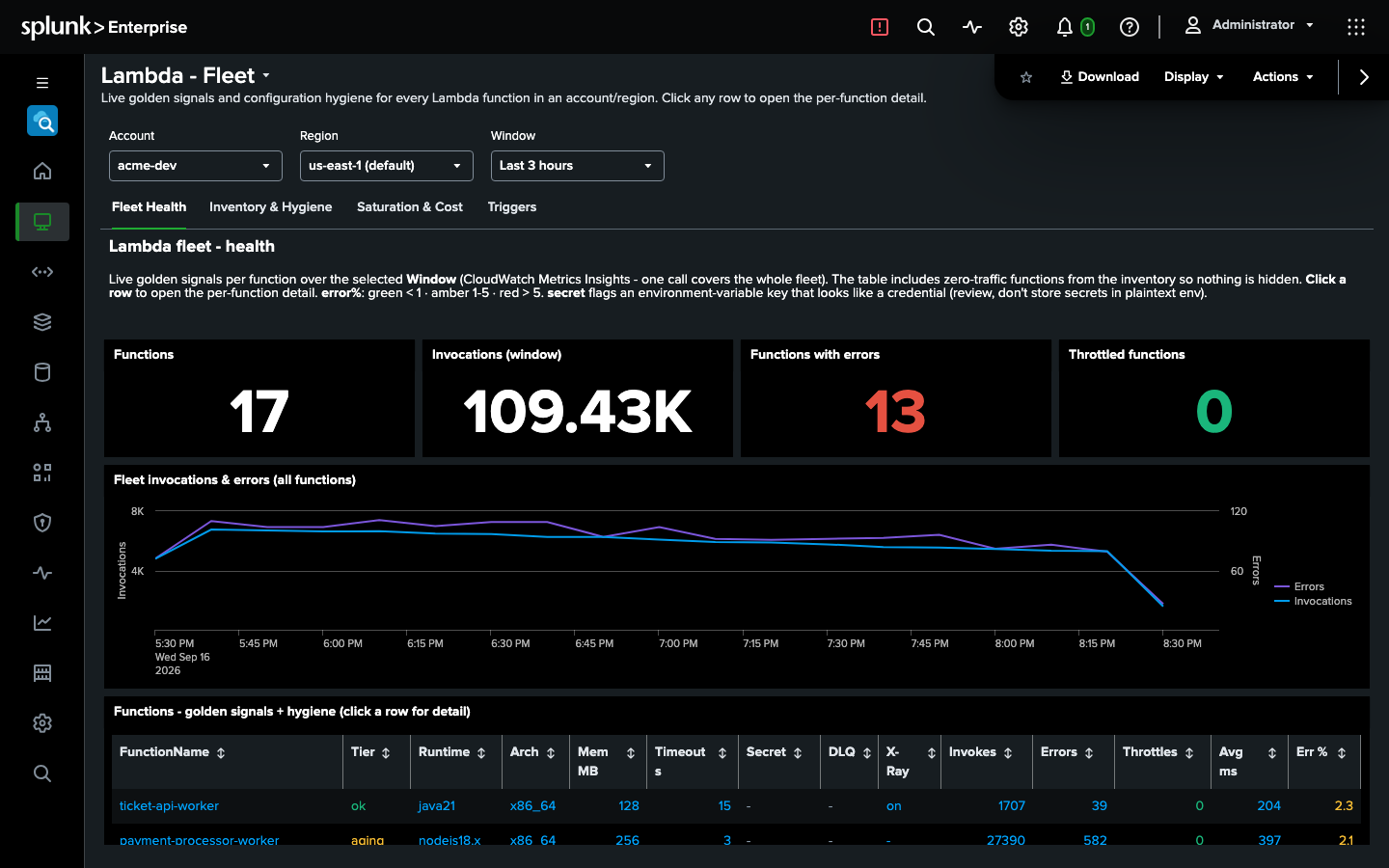1389x868 pixels.
Task: Click the Throttled functions value 0
Action: tap(1214, 412)
